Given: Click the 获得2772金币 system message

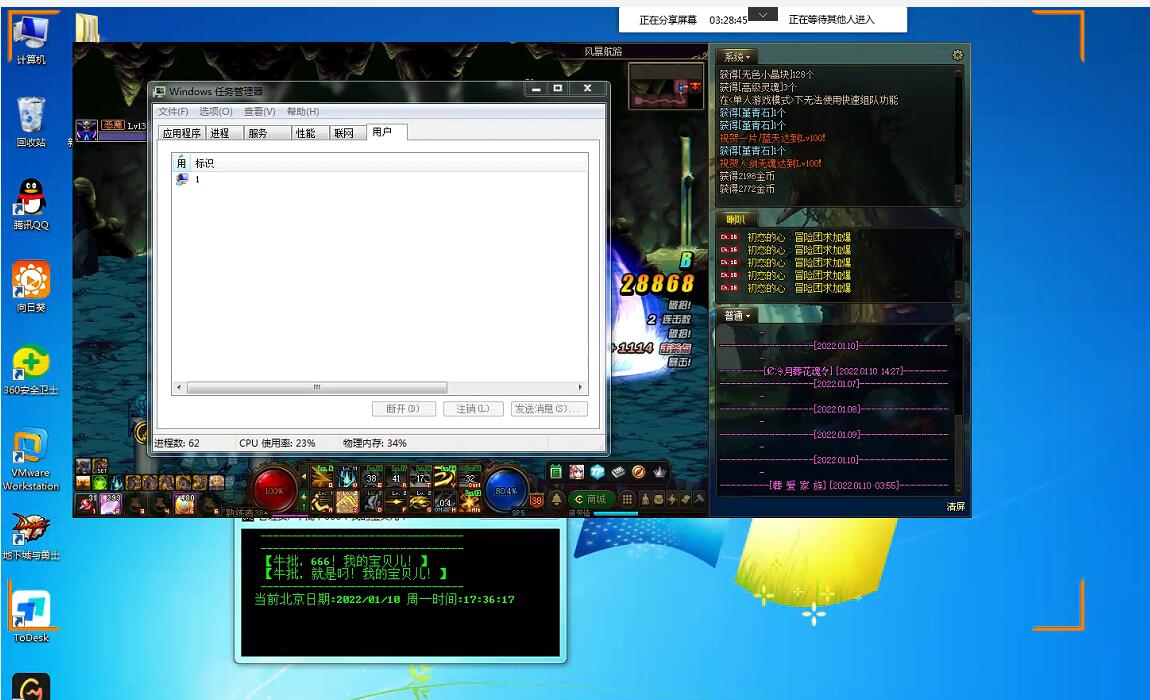Looking at the screenshot, I should [x=747, y=189].
